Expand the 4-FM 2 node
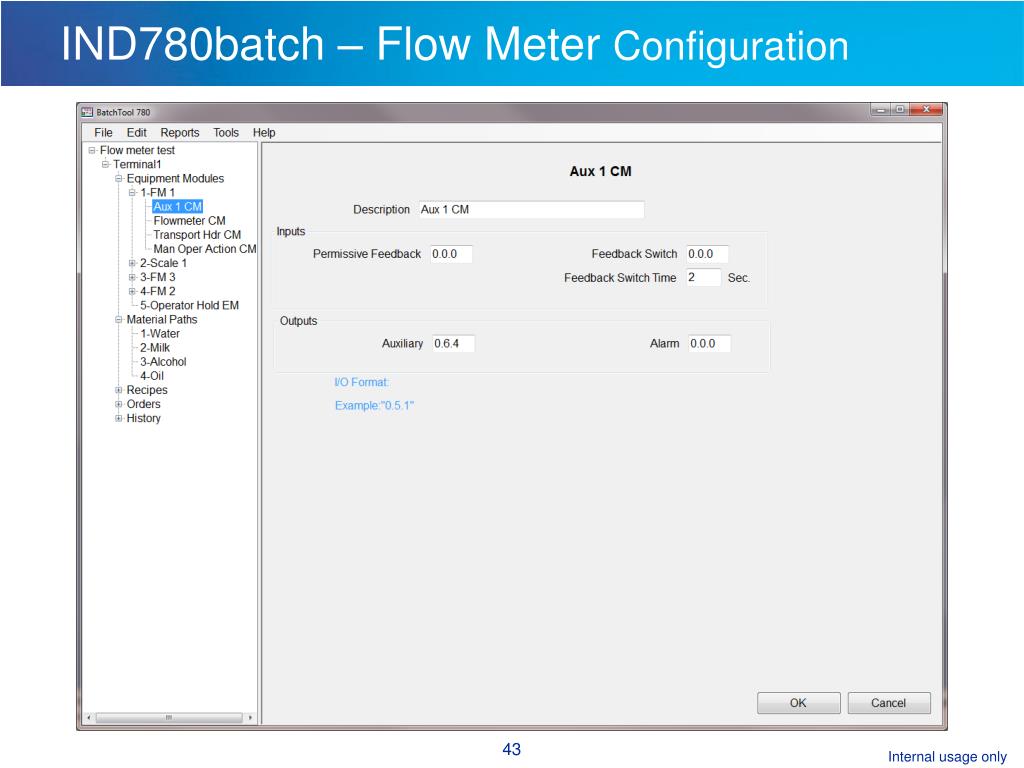The image size is (1024, 768). 133,291
